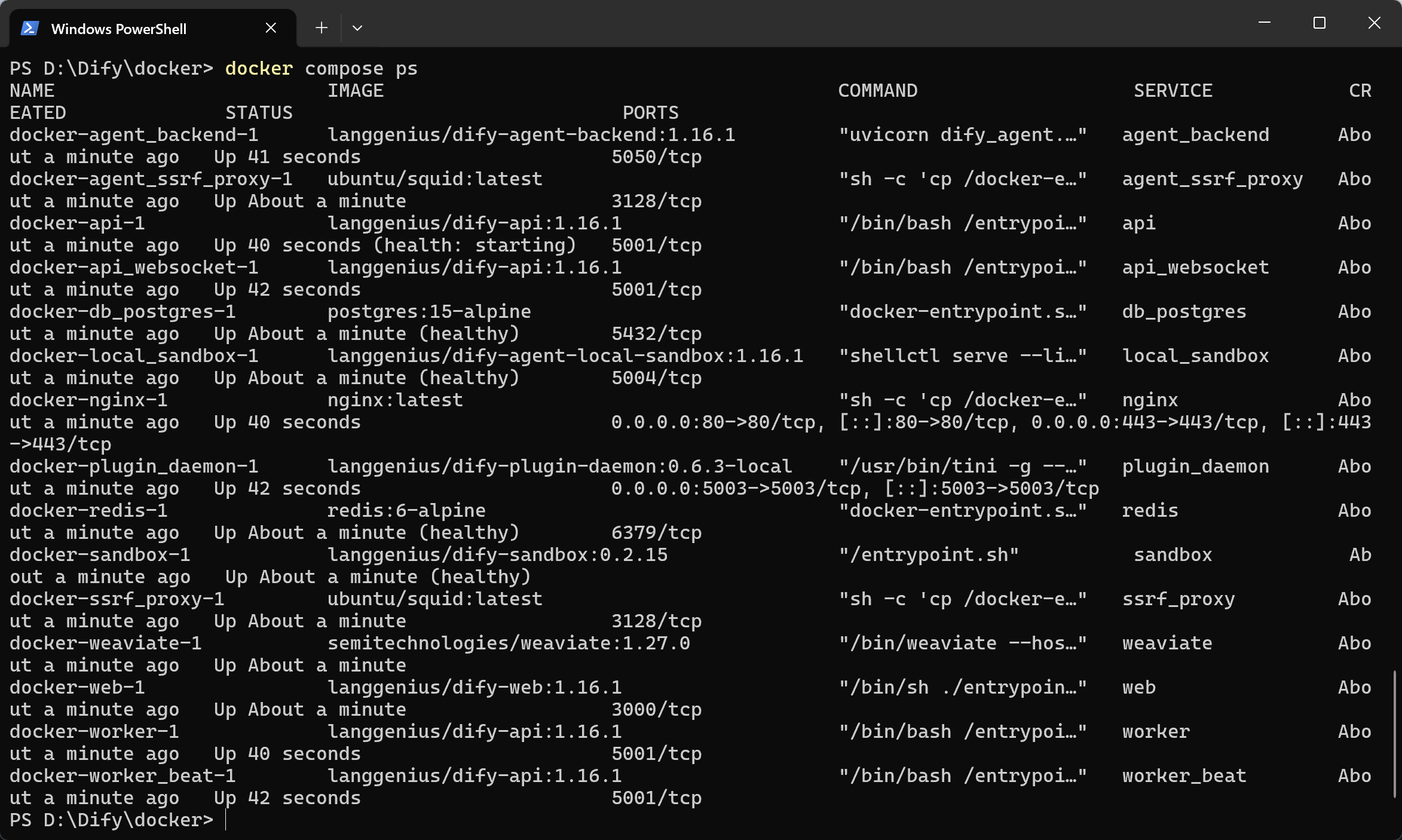Click the "shellctl serve --li…" command text
Screen dimensions: 1402x840
click(x=963, y=356)
